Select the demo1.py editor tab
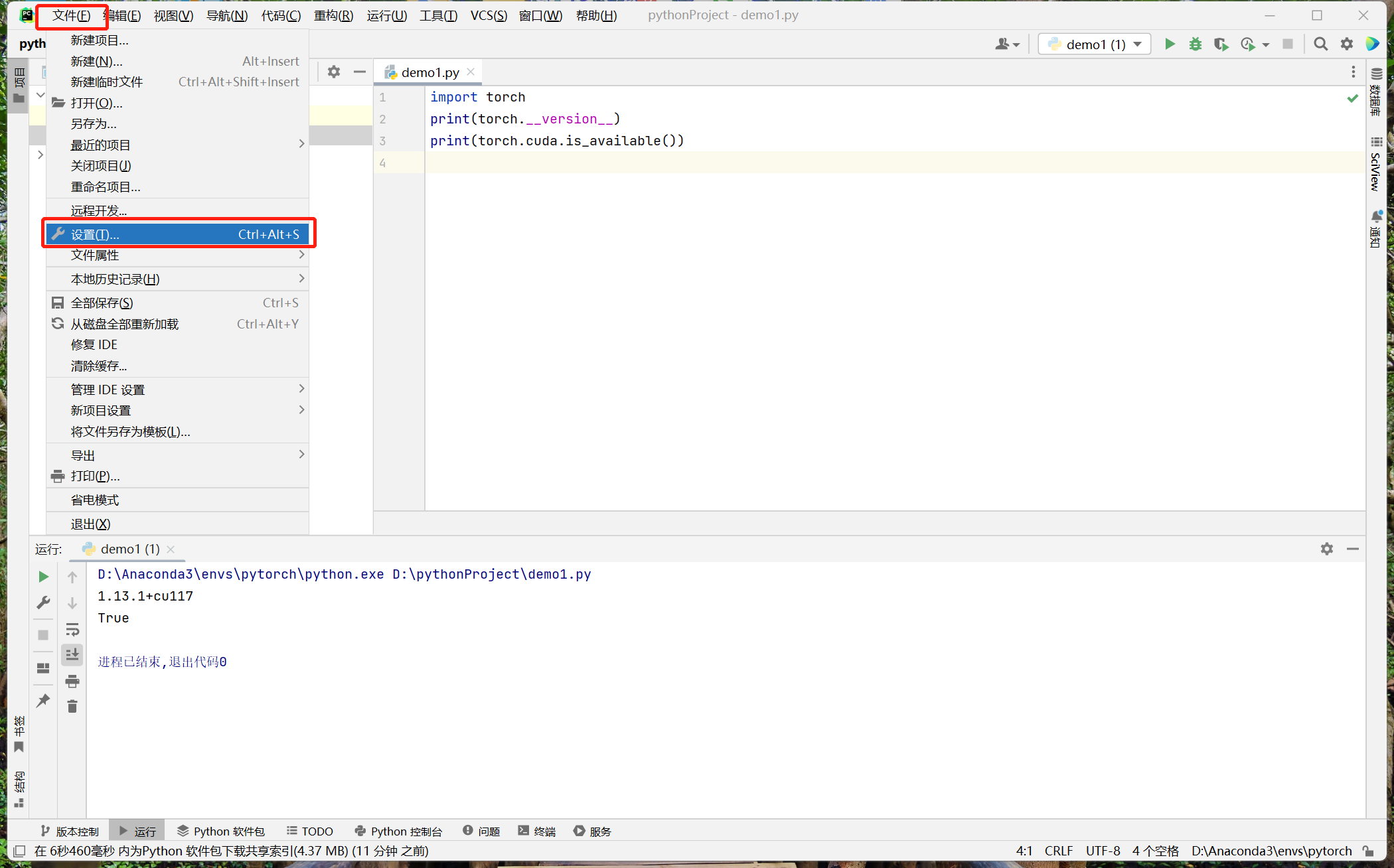 click(x=427, y=72)
